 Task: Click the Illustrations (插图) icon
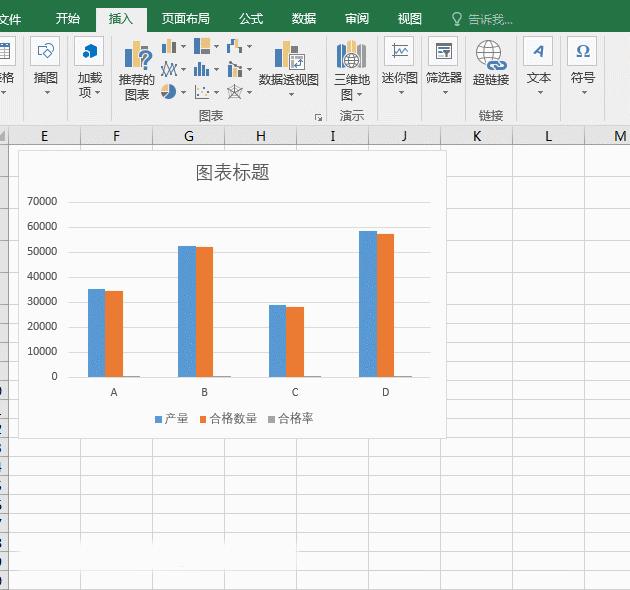45,51
